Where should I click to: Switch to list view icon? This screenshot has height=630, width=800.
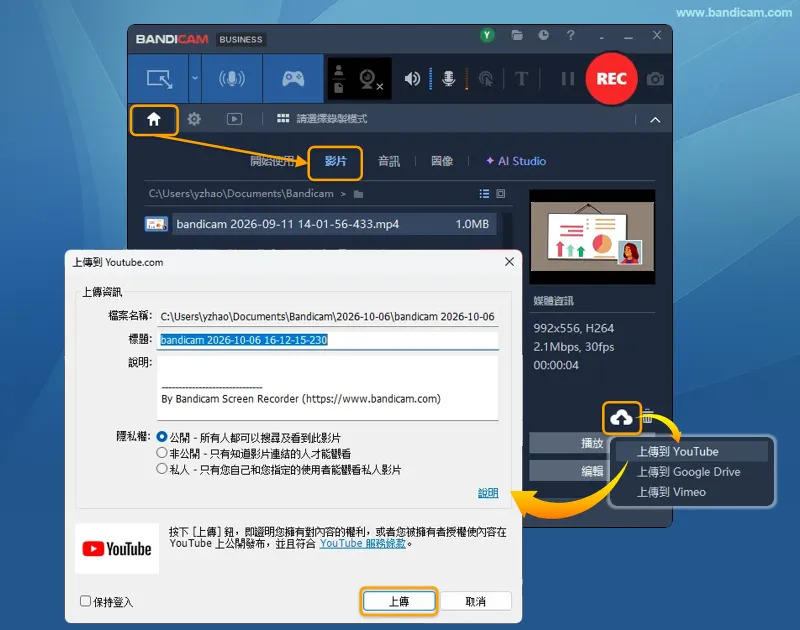click(x=484, y=194)
